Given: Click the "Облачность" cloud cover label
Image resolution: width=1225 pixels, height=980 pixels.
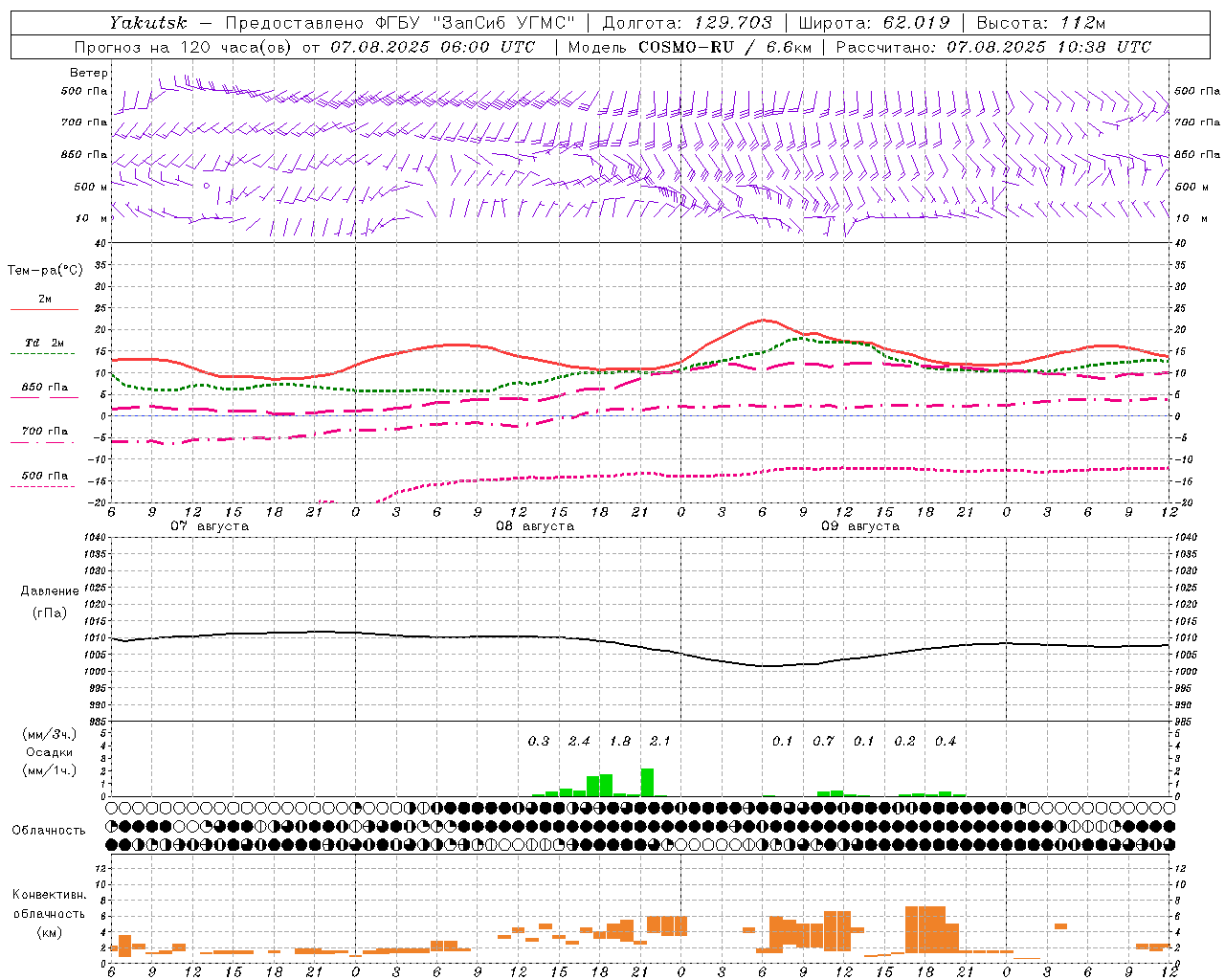Looking at the screenshot, I should pos(49,831).
